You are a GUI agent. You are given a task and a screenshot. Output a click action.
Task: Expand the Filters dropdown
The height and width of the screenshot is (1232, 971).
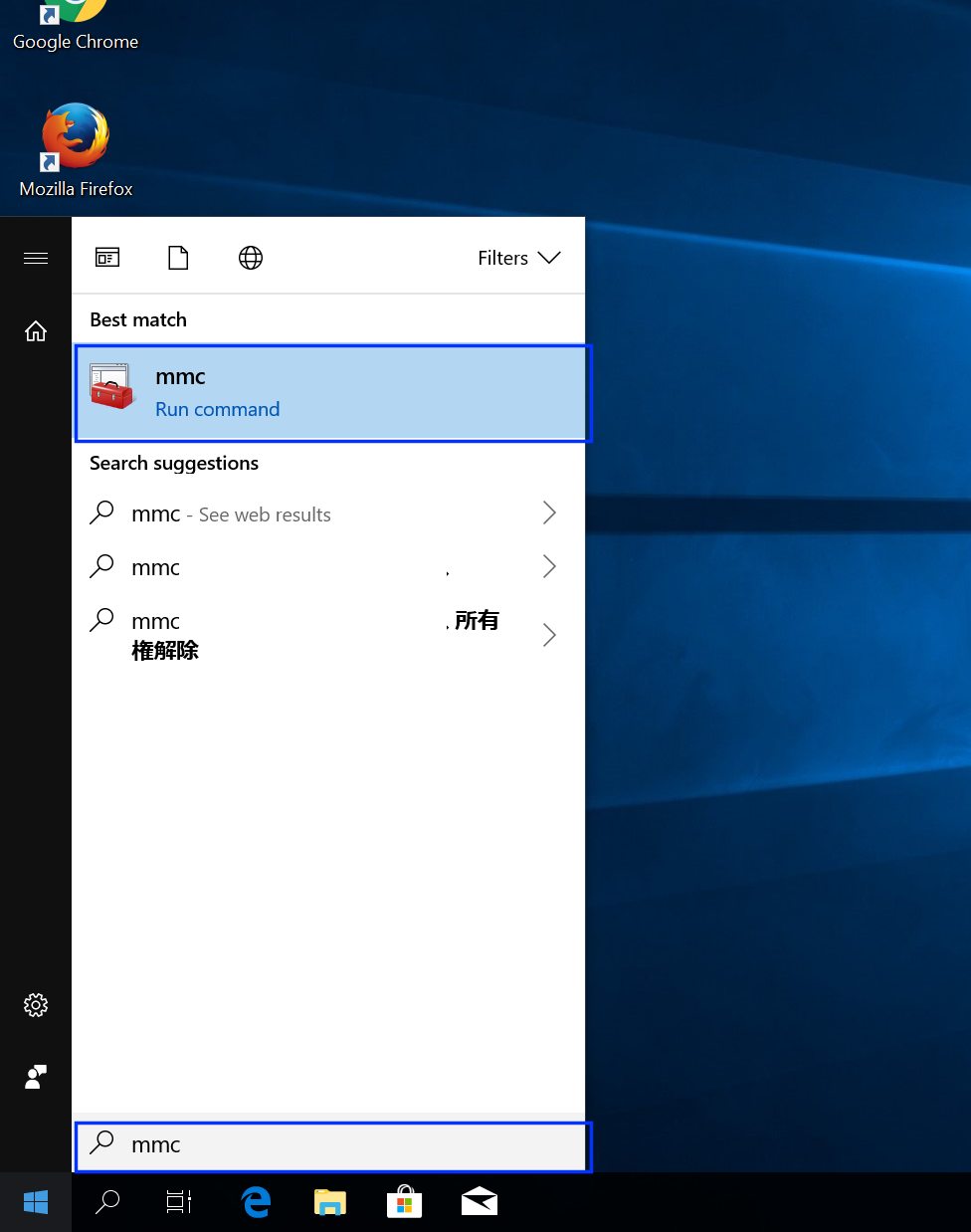[519, 258]
